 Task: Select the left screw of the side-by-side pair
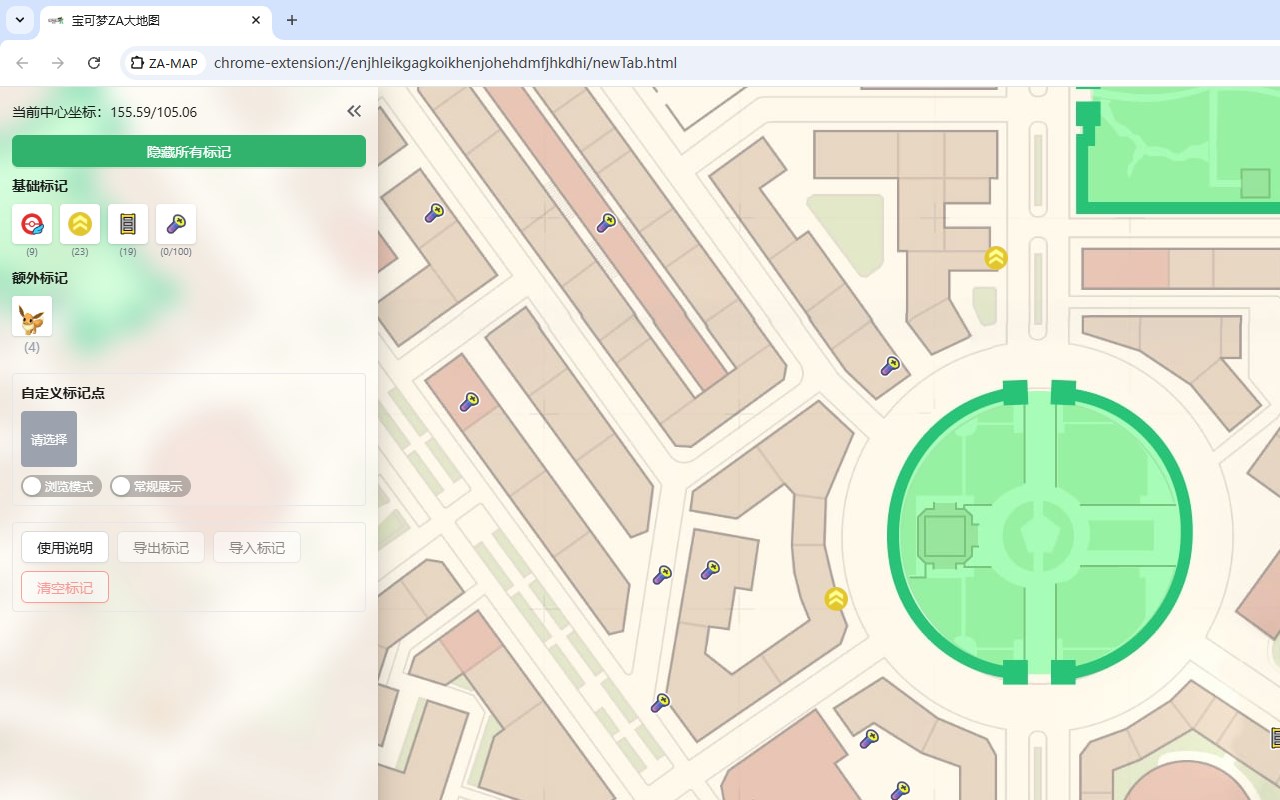point(662,575)
